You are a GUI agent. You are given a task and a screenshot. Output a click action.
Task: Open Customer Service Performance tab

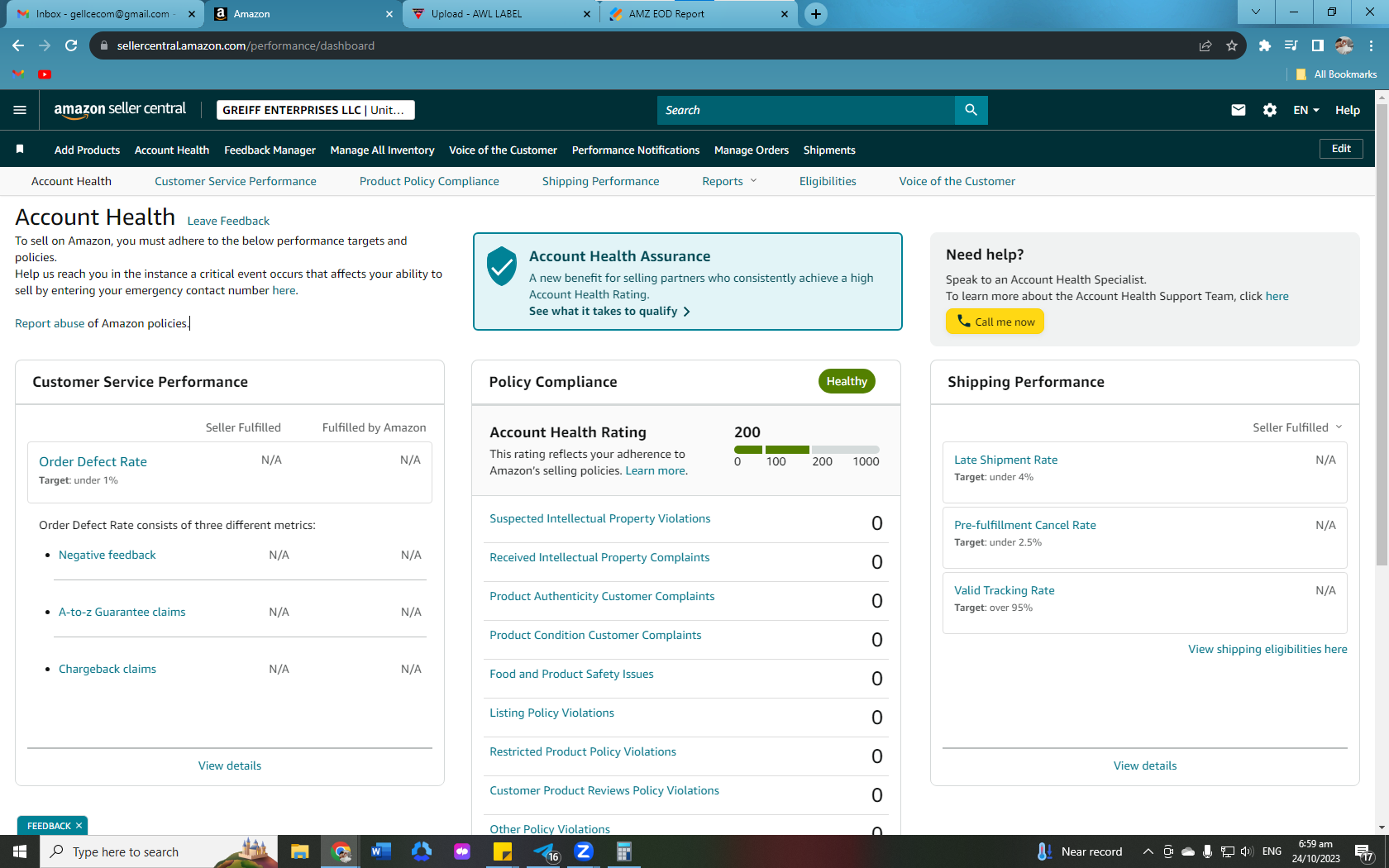pyautogui.click(x=236, y=181)
